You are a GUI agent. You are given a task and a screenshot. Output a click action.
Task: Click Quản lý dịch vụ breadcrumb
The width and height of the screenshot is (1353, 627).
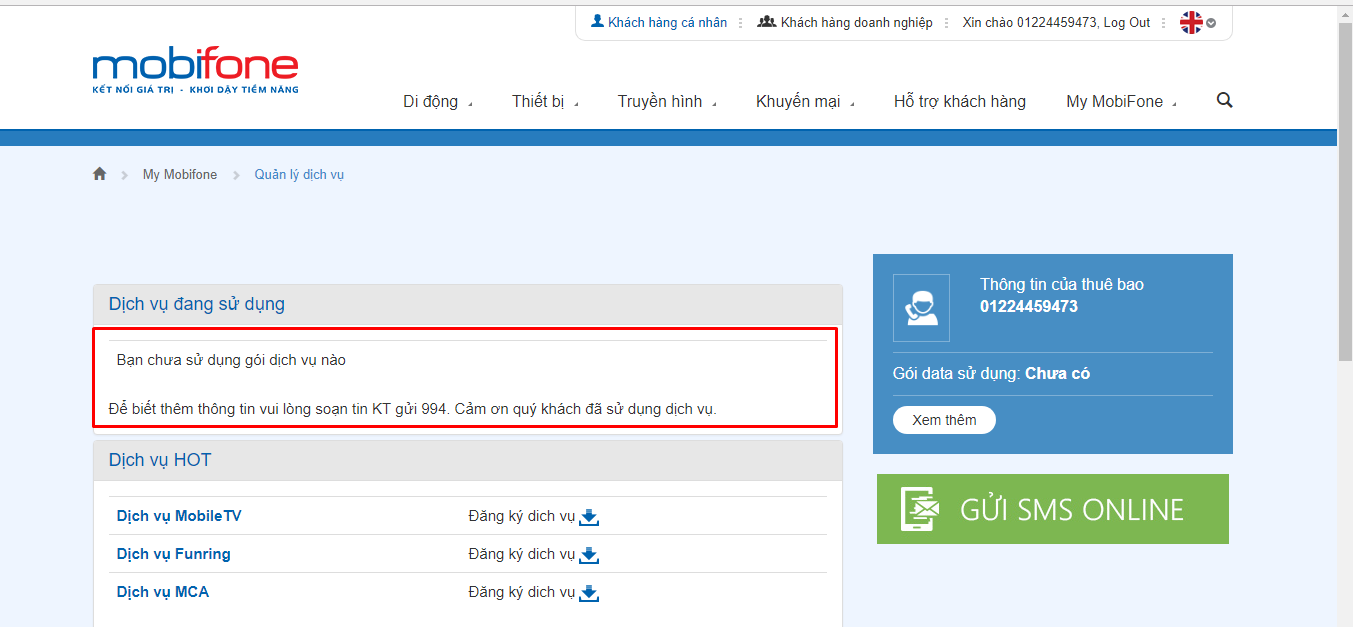point(299,174)
